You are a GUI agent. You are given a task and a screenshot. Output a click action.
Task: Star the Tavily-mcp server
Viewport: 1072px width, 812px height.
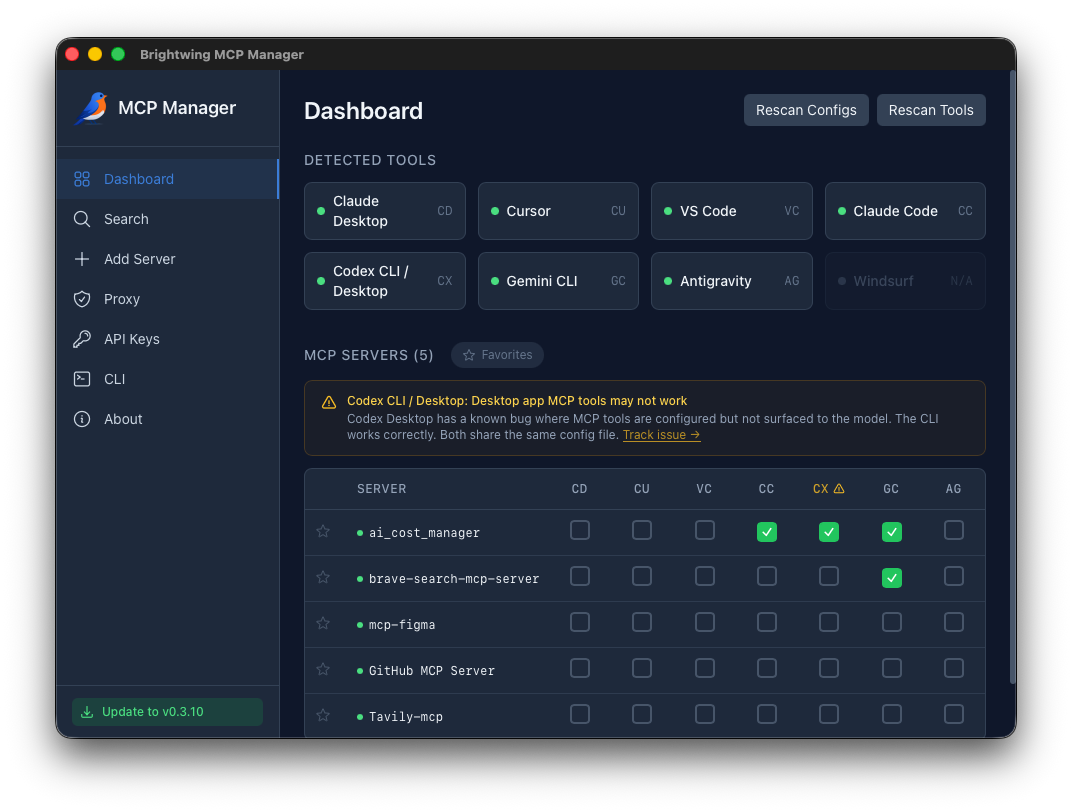(322, 715)
